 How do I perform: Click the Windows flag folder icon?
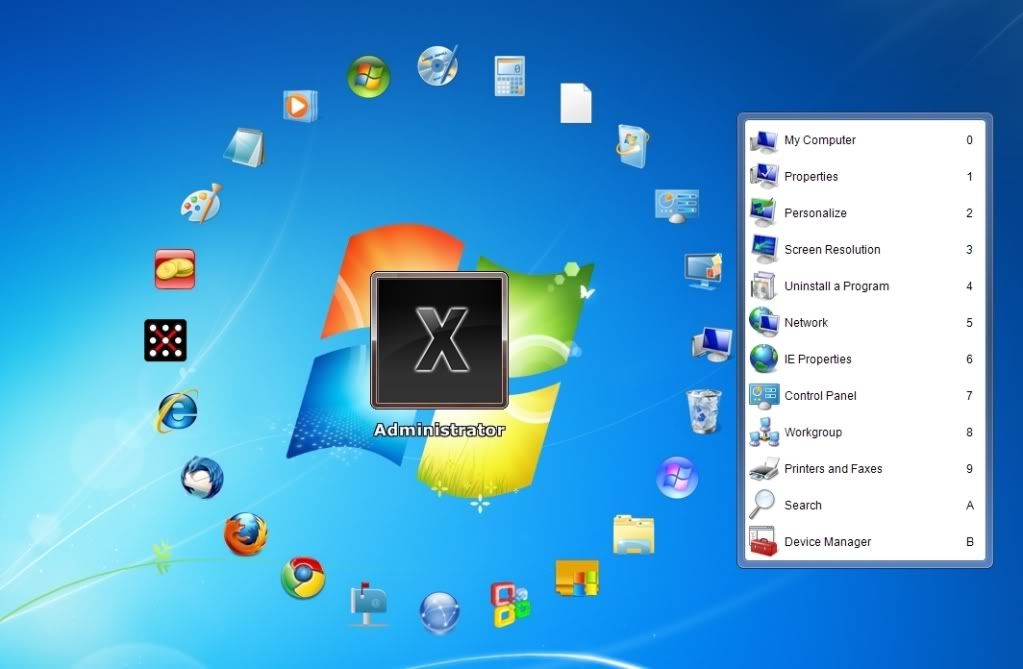(577, 578)
